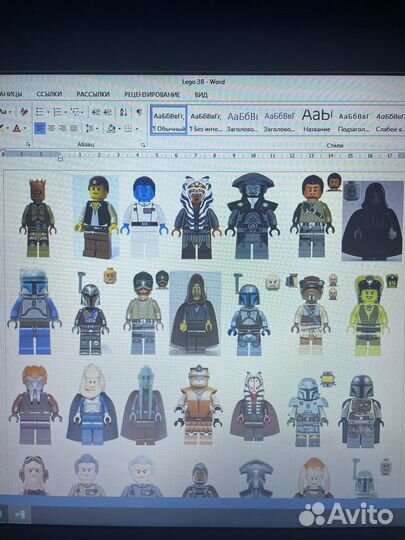Apply the Название title style
The image size is (405, 540).
316,121
